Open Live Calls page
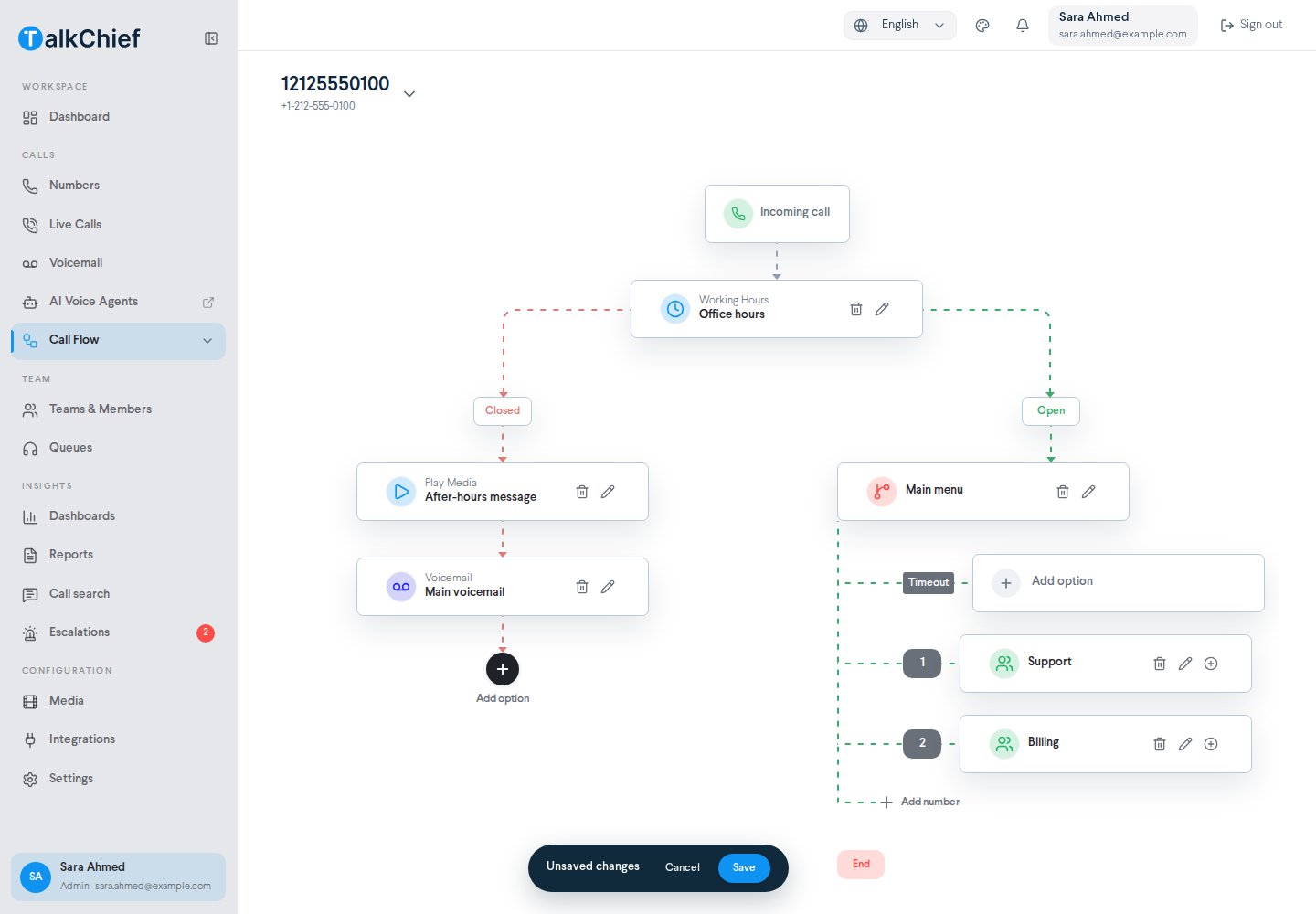The width and height of the screenshot is (1316, 914). point(119,225)
